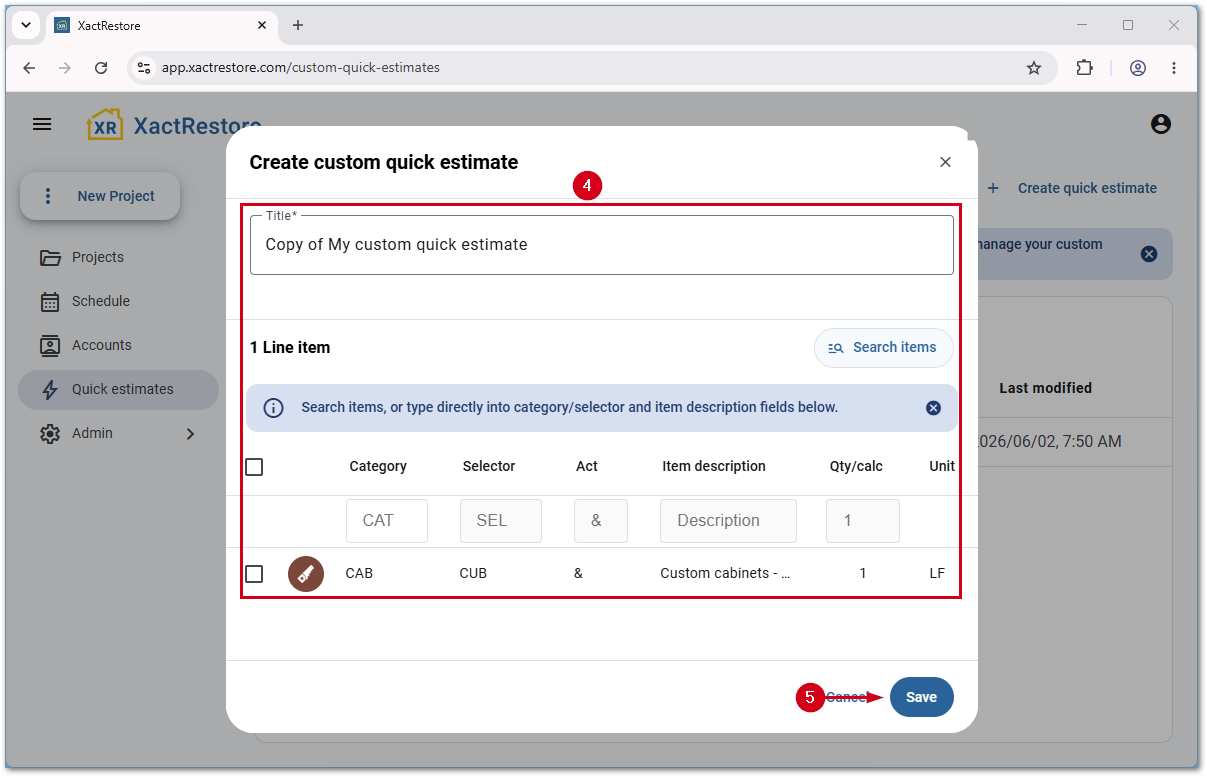Click the Last modified column header

[1045, 388]
